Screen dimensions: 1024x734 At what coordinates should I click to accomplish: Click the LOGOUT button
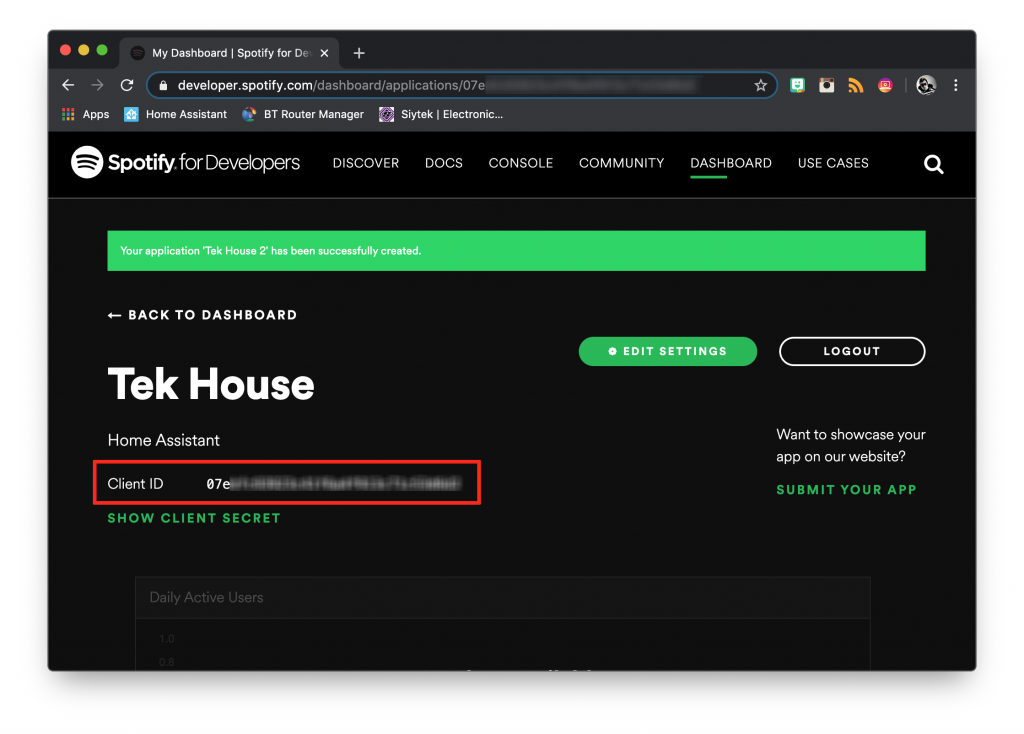852,351
